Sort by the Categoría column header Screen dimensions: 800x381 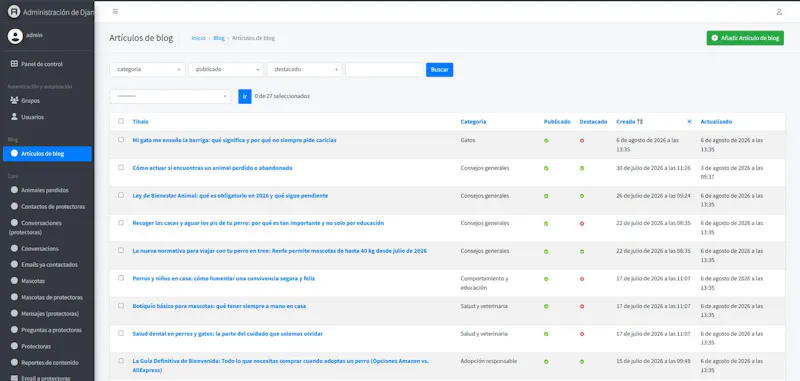pos(473,122)
